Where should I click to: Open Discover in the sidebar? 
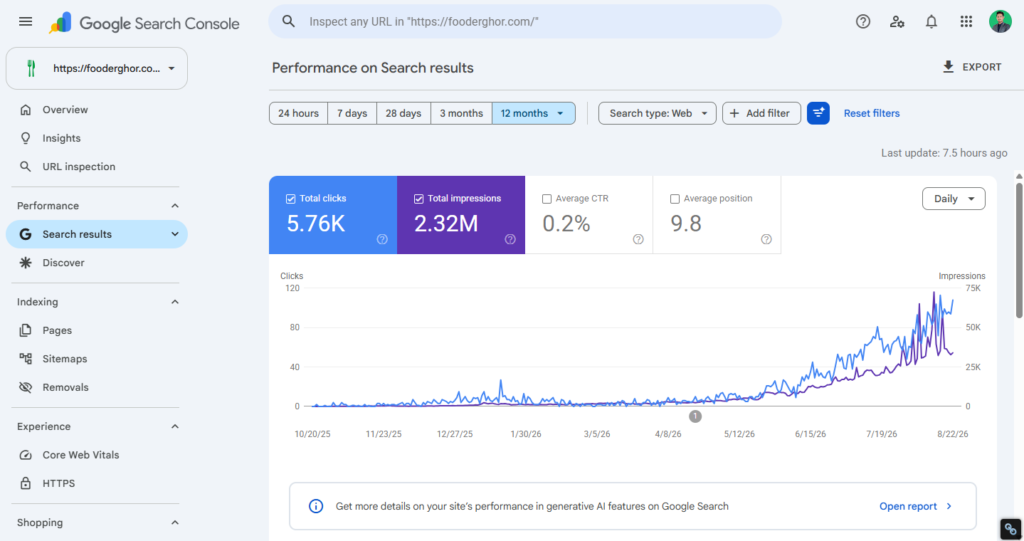[63, 263]
